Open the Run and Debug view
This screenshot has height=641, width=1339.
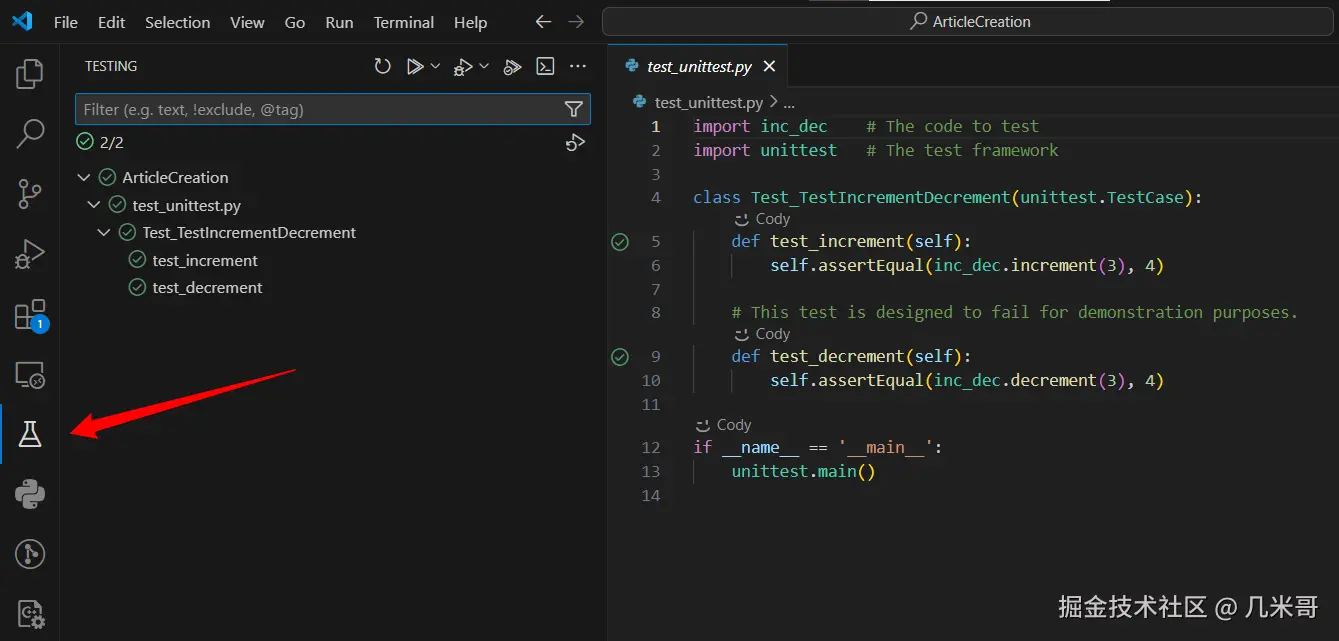pyautogui.click(x=29, y=253)
